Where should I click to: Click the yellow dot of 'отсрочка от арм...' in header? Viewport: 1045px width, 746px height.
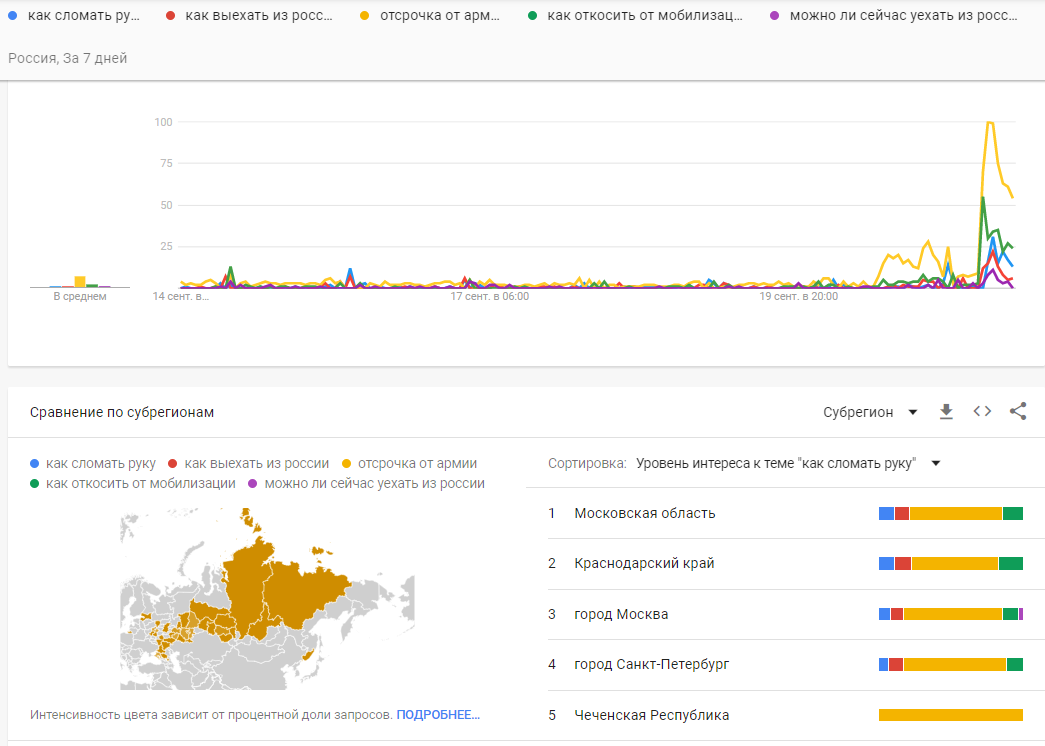click(365, 15)
